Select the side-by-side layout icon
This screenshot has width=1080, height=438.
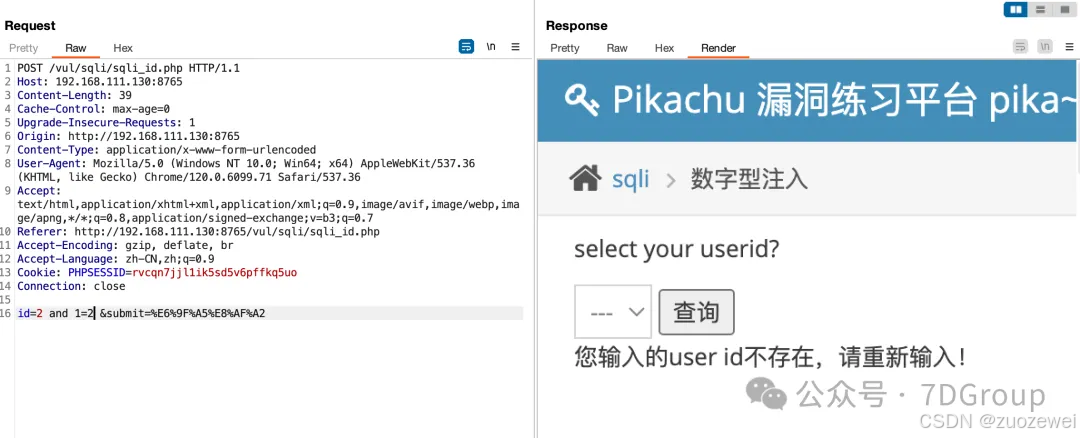(x=1016, y=10)
